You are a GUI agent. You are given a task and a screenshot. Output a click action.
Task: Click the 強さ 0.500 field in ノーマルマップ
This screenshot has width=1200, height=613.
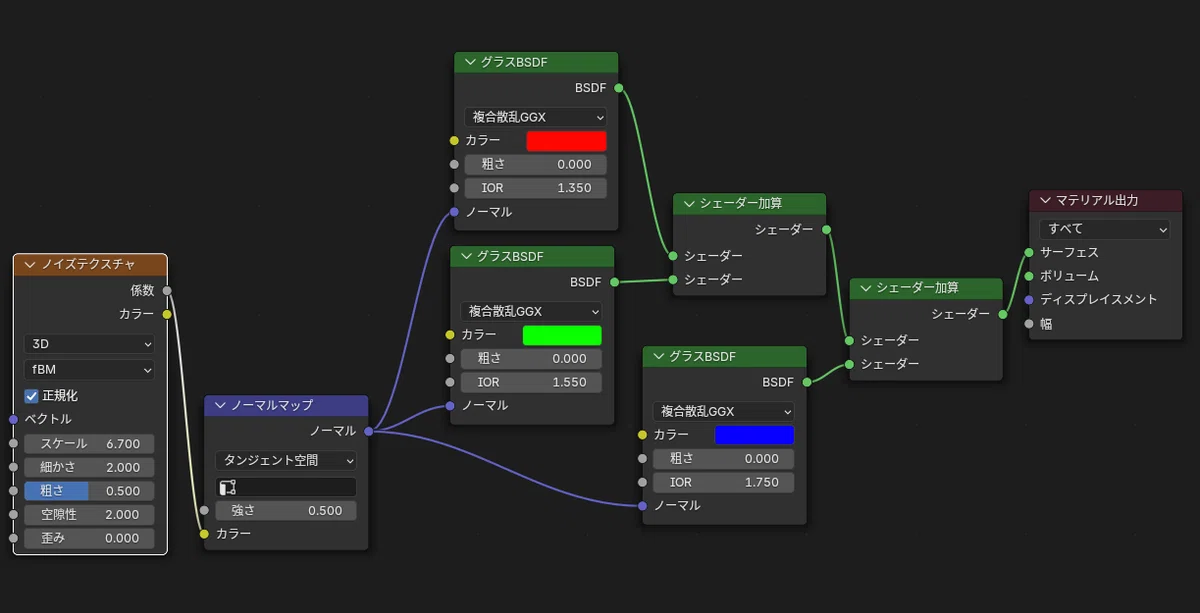286,510
